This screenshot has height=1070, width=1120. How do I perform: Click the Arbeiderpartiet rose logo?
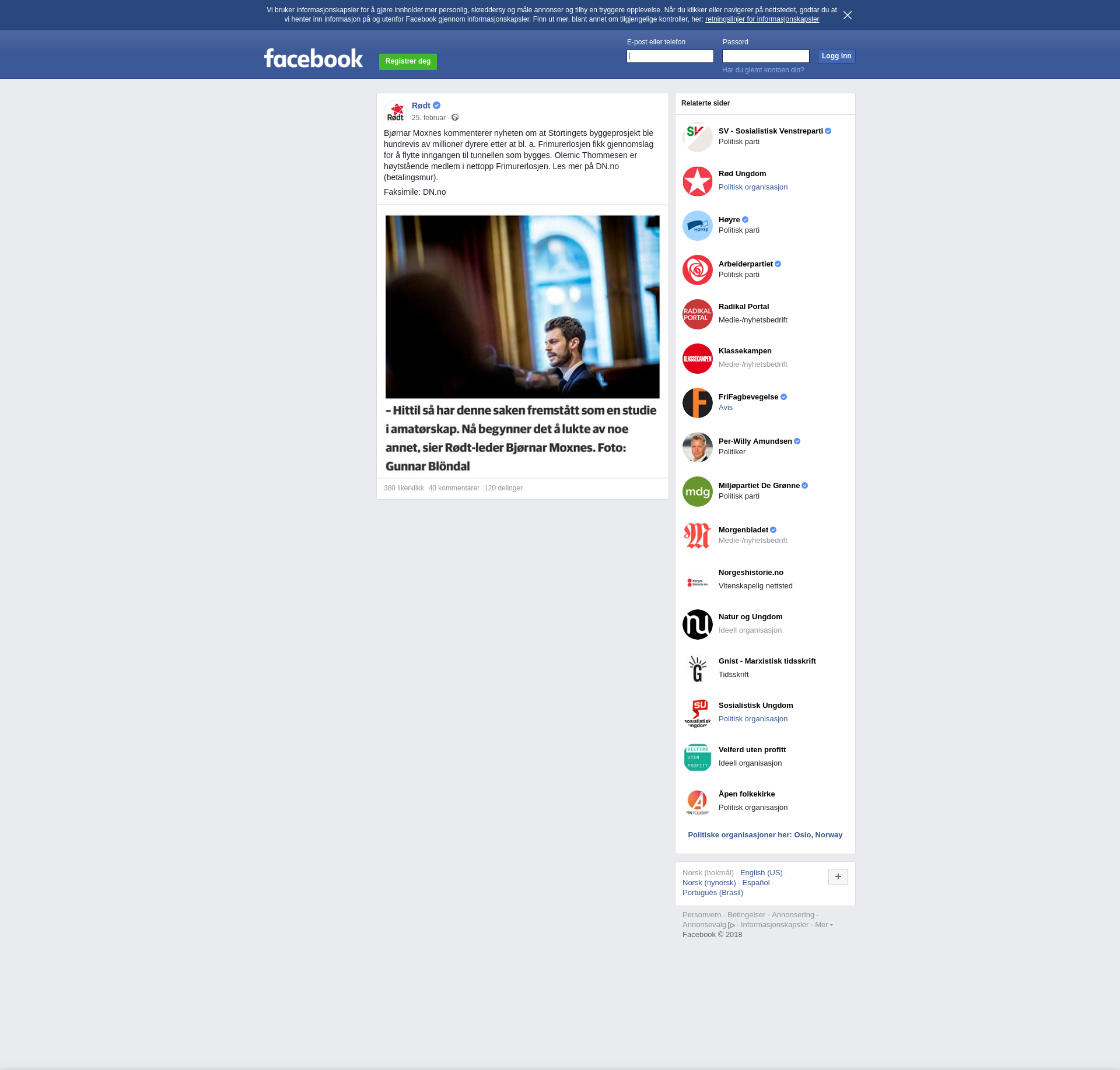click(698, 270)
